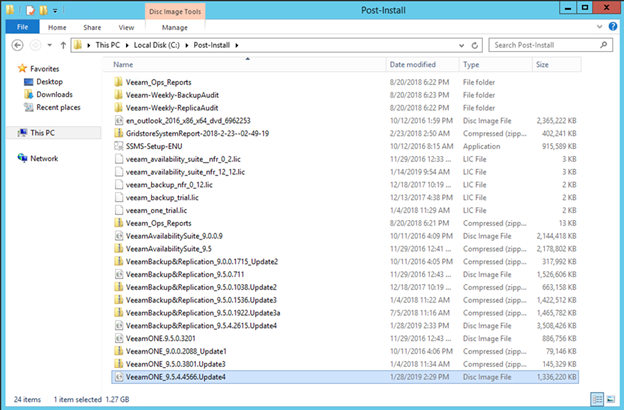This screenshot has width=624, height=410.
Task: Refresh the current folder view
Action: [x=475, y=45]
